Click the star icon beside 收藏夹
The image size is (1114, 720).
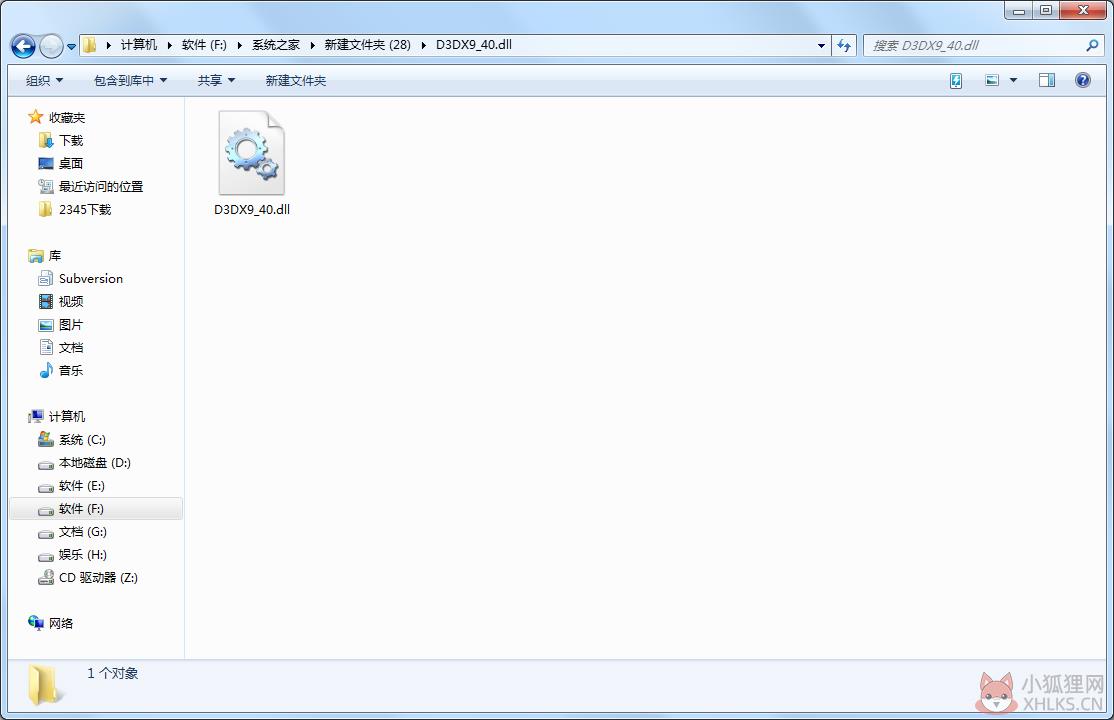[x=36, y=117]
